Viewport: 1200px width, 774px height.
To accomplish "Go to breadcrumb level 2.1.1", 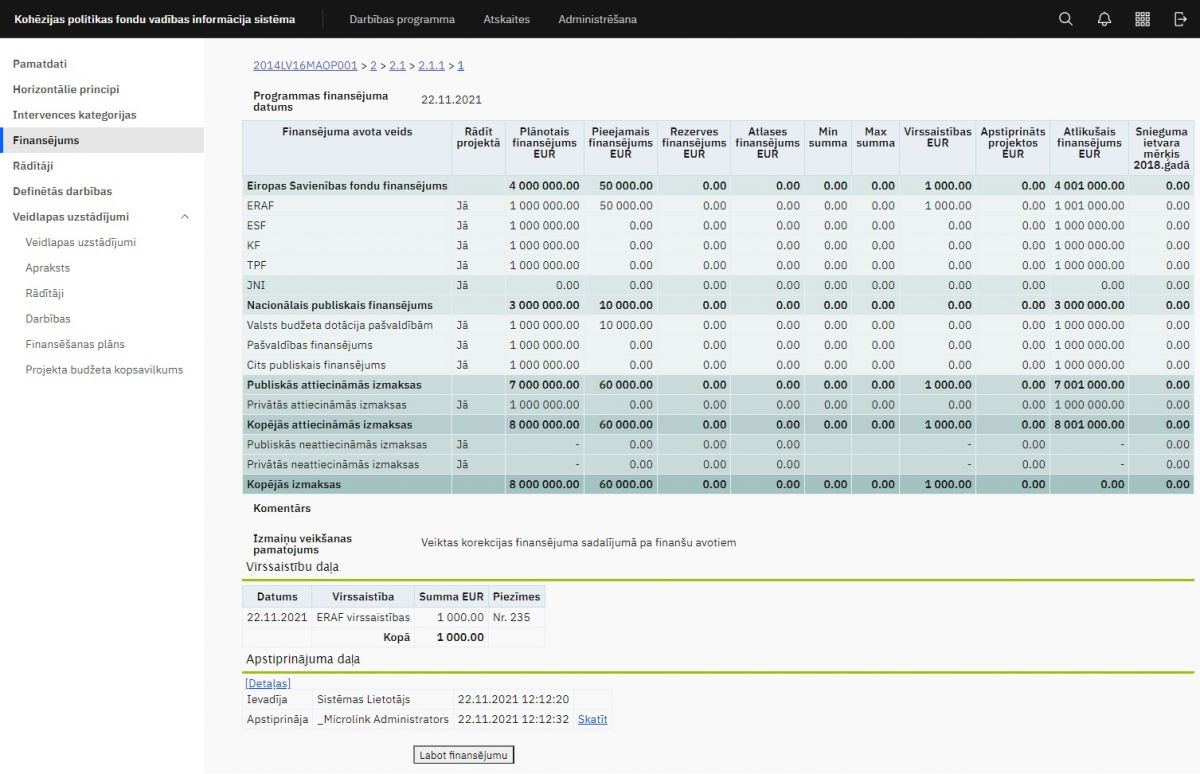I will (431, 66).
